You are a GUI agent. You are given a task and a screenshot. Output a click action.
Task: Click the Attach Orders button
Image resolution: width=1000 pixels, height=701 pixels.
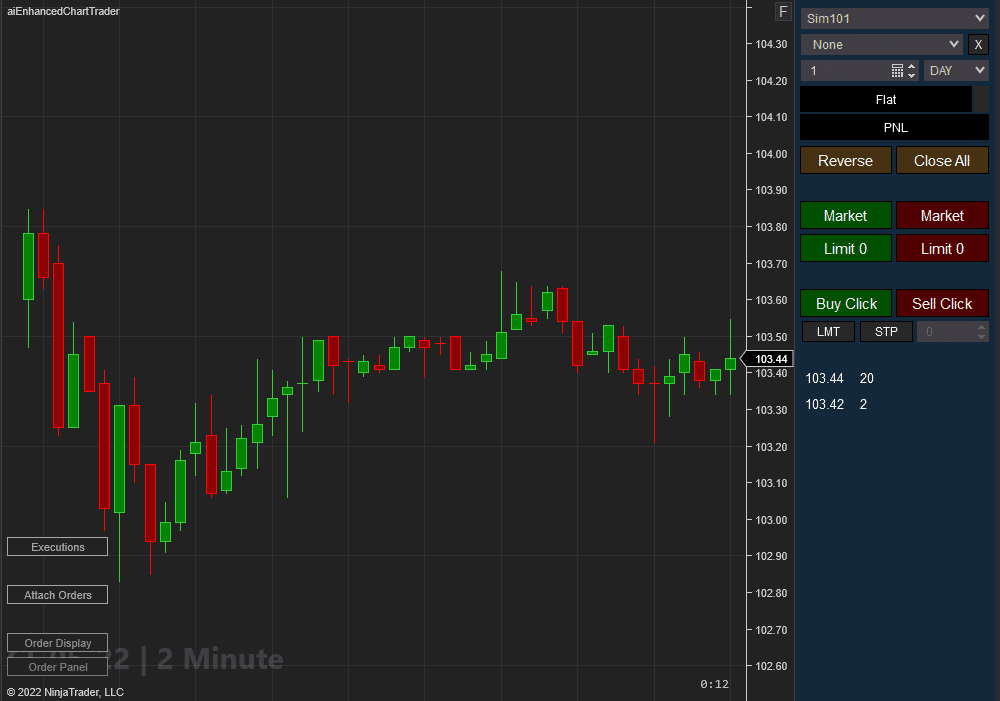pos(57,594)
